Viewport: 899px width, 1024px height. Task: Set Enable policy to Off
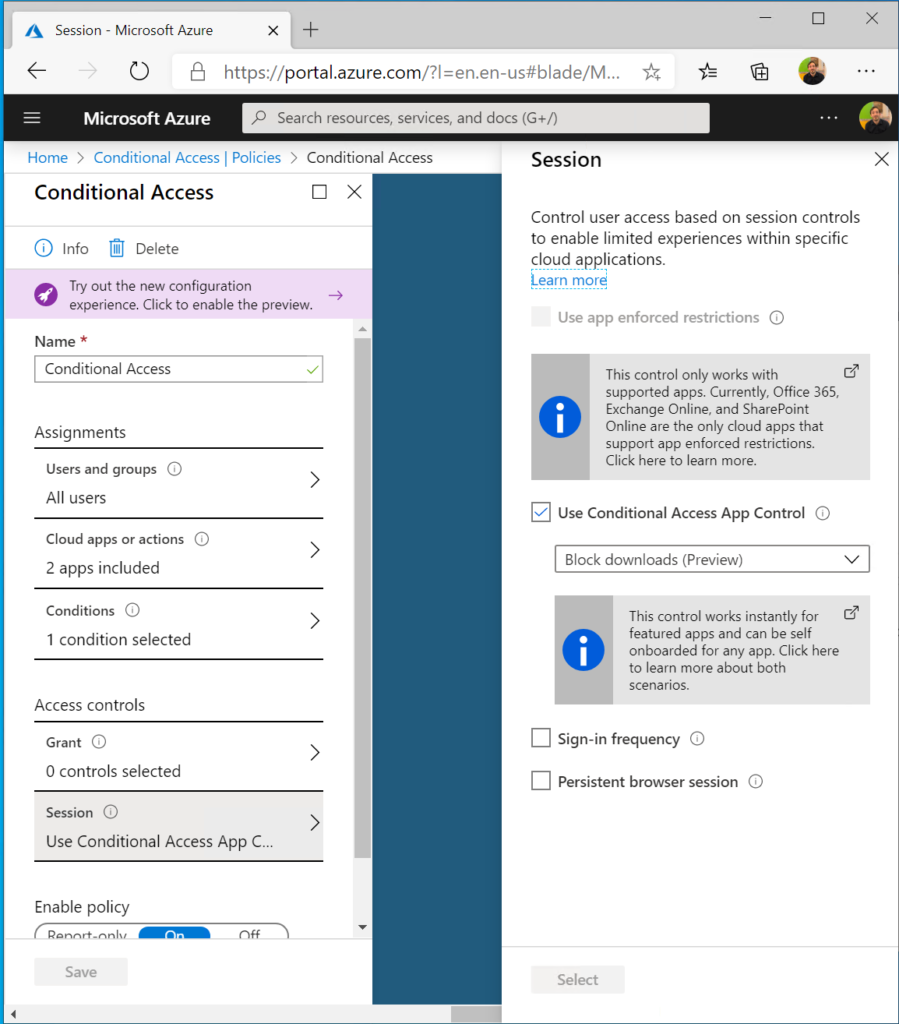[x=249, y=933]
